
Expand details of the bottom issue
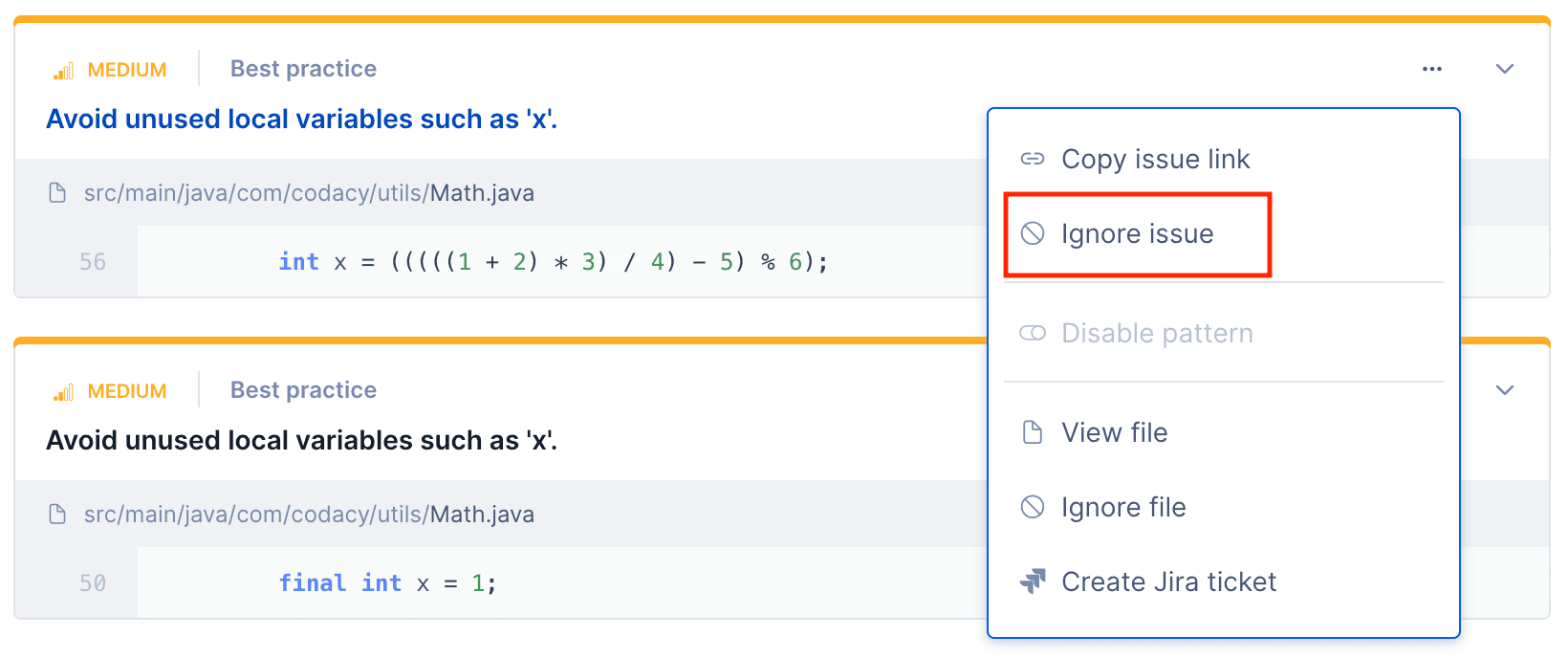click(x=1504, y=390)
